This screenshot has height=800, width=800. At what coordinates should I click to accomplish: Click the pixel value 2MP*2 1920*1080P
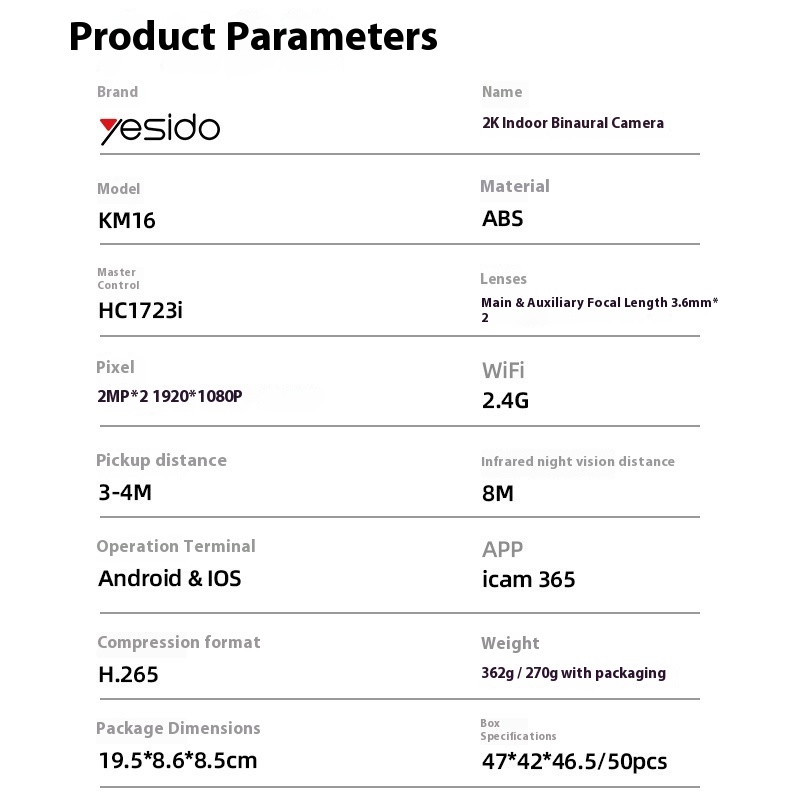click(169, 396)
